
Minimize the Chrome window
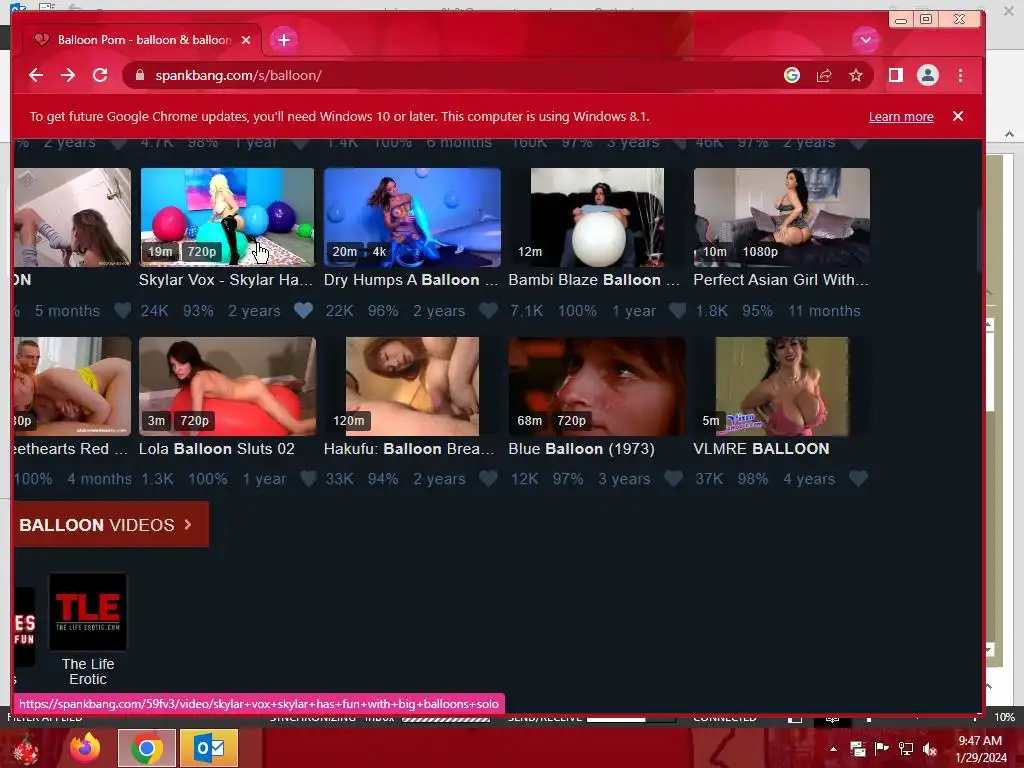click(901, 20)
